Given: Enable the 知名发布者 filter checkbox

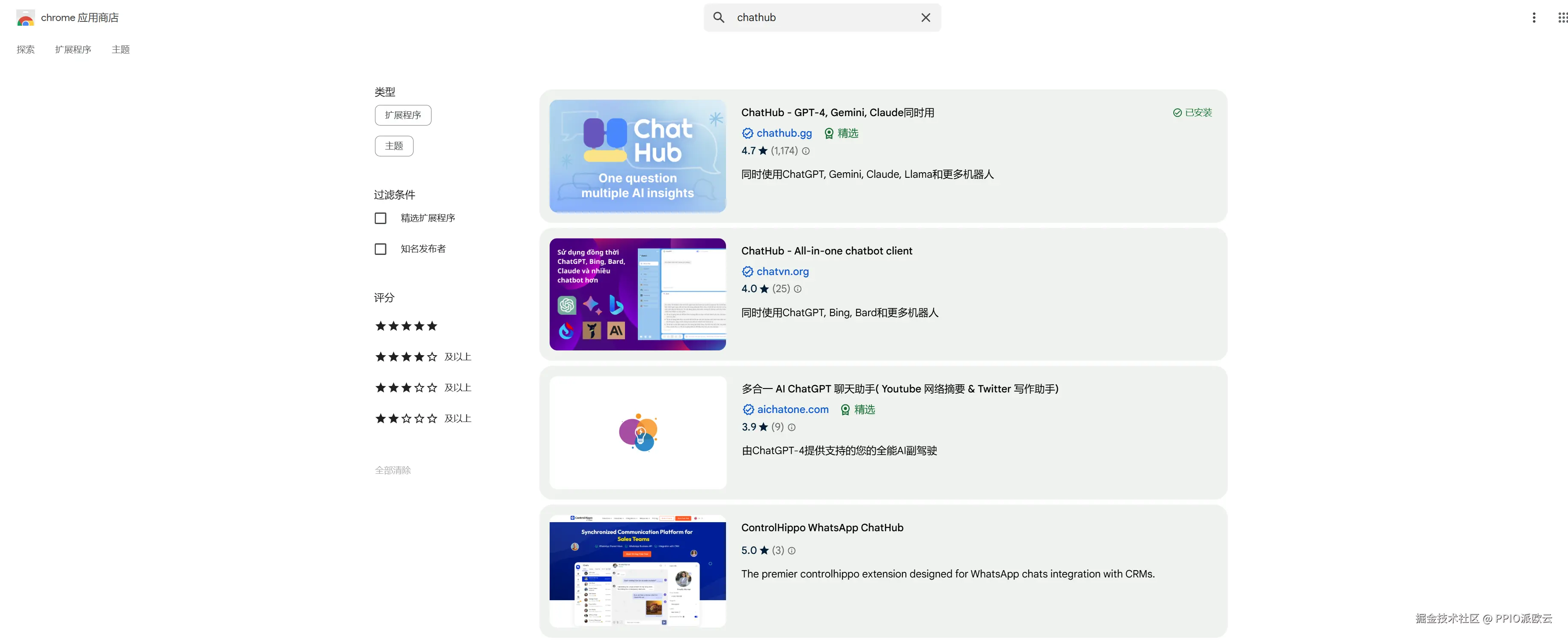Looking at the screenshot, I should (x=381, y=249).
